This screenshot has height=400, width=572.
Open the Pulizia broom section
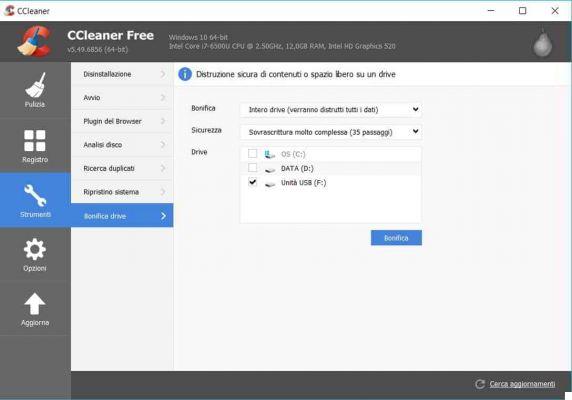pyautogui.click(x=35, y=90)
